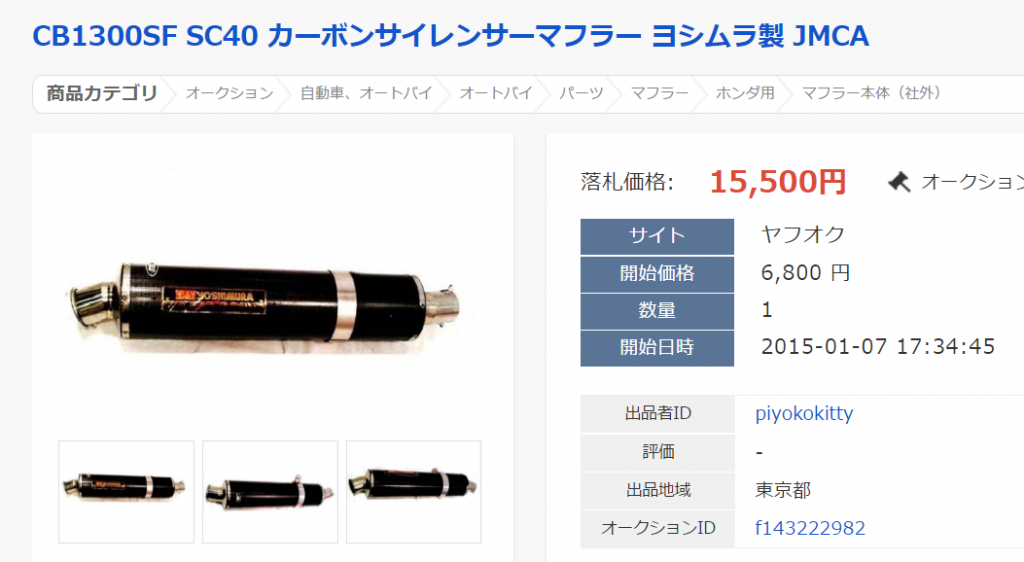Select the second muffler thumbnail

point(270,492)
